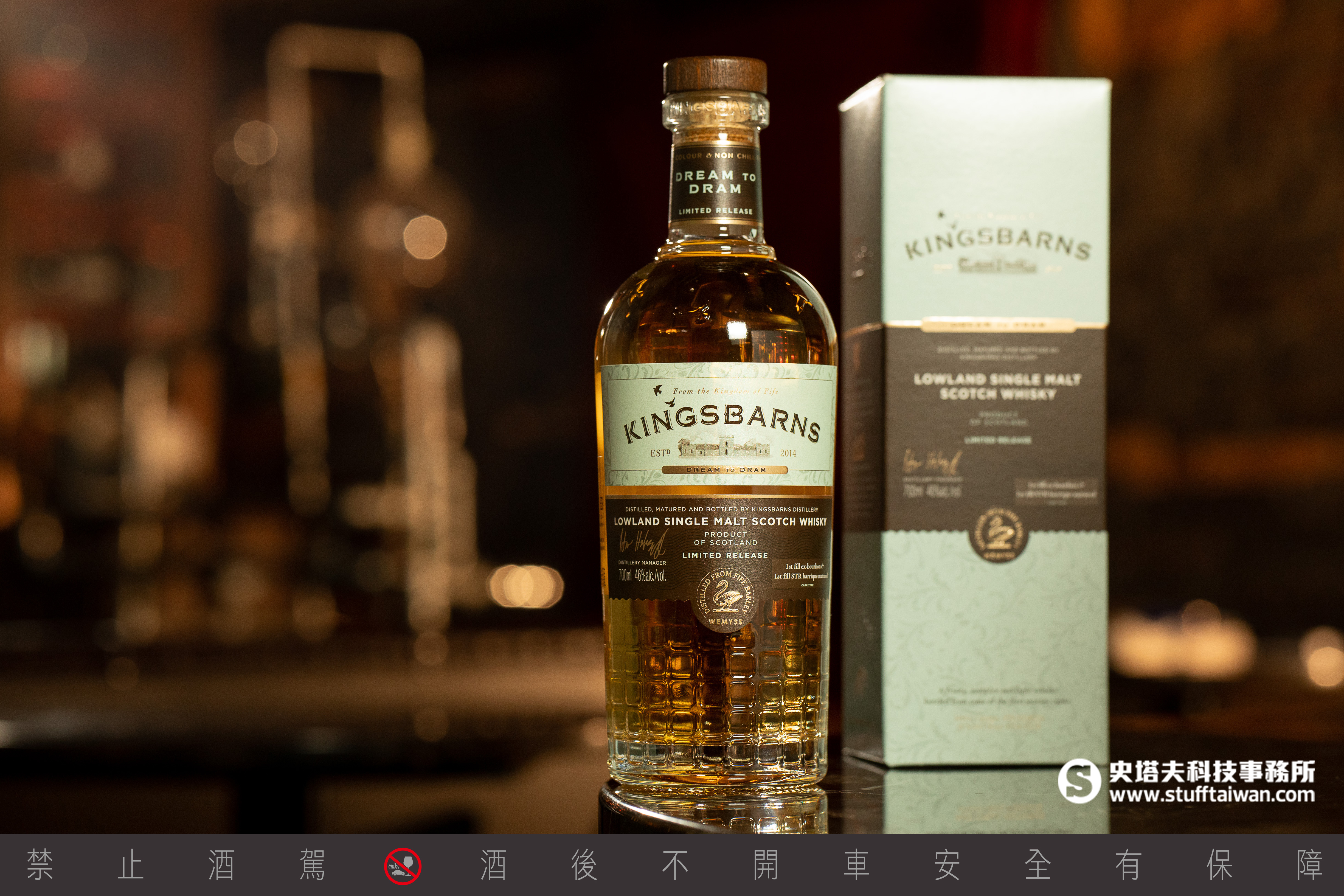The width and height of the screenshot is (1344, 896).
Task: Click the wooden cork stopper of the bottle
Action: [x=715, y=75]
